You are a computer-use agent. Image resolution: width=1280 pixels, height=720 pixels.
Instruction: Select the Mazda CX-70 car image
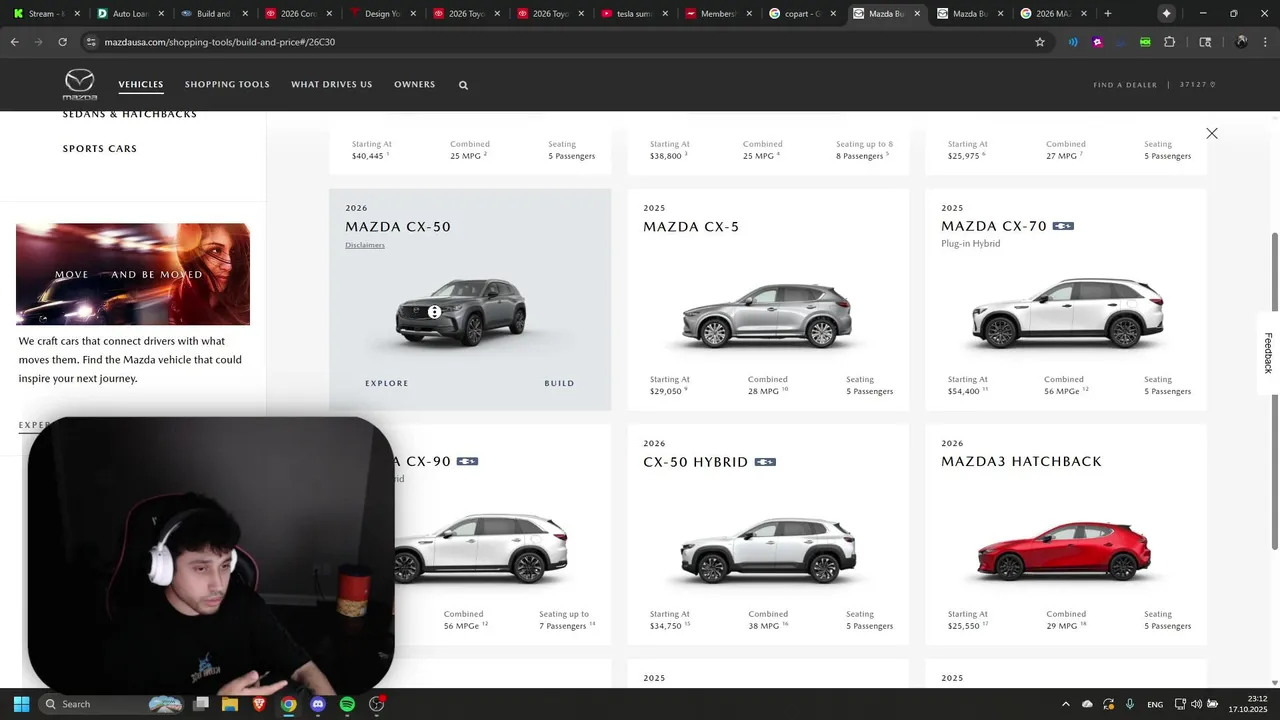tap(1066, 313)
